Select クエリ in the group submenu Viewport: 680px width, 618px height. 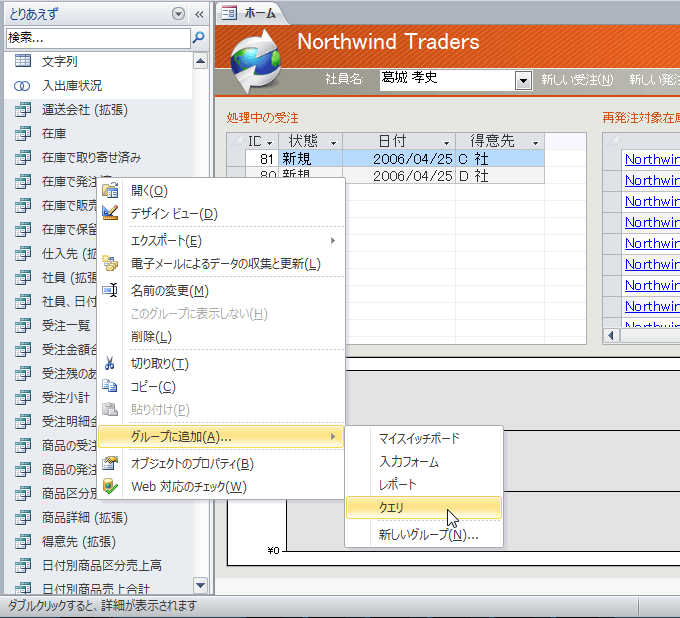pos(424,507)
